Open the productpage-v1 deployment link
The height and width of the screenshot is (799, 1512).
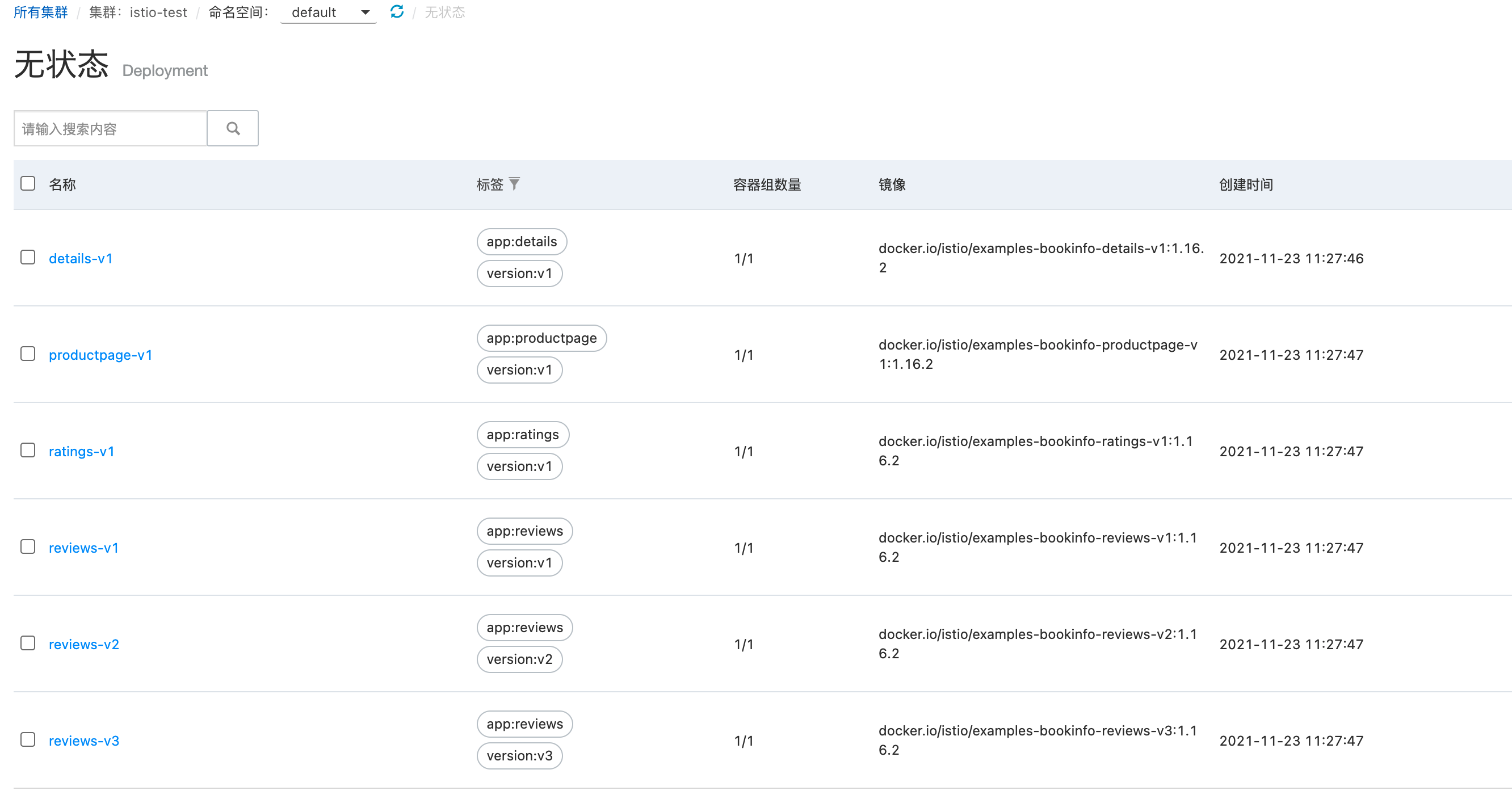pos(100,355)
